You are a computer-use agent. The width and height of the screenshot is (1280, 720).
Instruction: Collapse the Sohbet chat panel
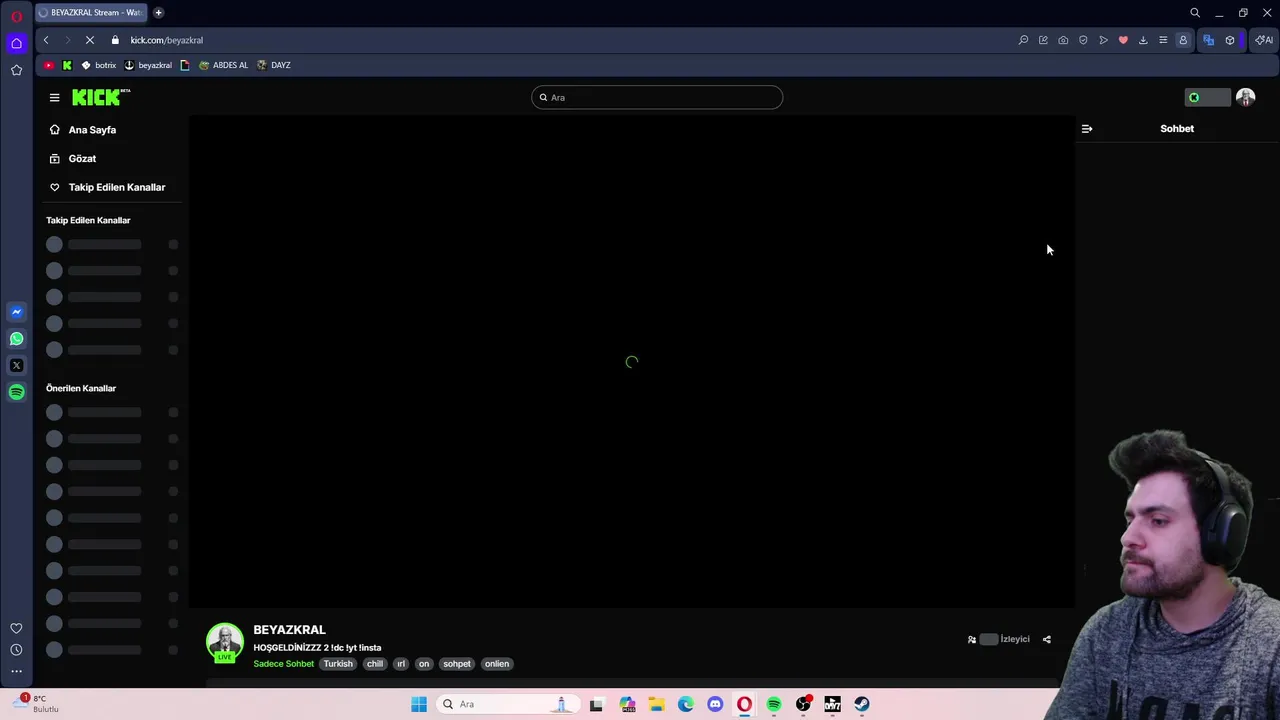point(1087,129)
